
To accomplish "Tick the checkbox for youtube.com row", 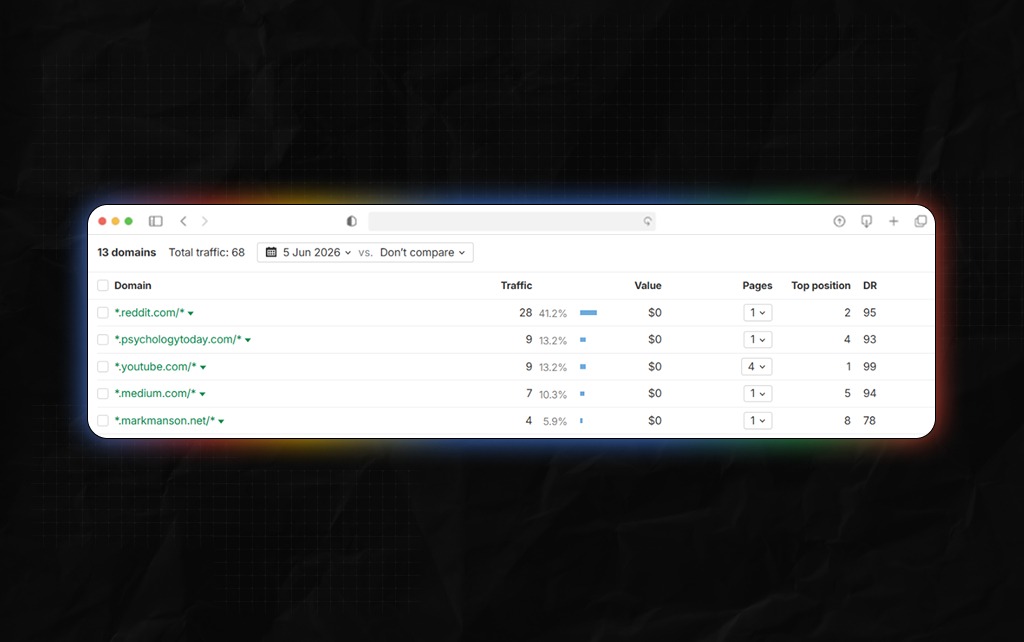I will pos(103,367).
